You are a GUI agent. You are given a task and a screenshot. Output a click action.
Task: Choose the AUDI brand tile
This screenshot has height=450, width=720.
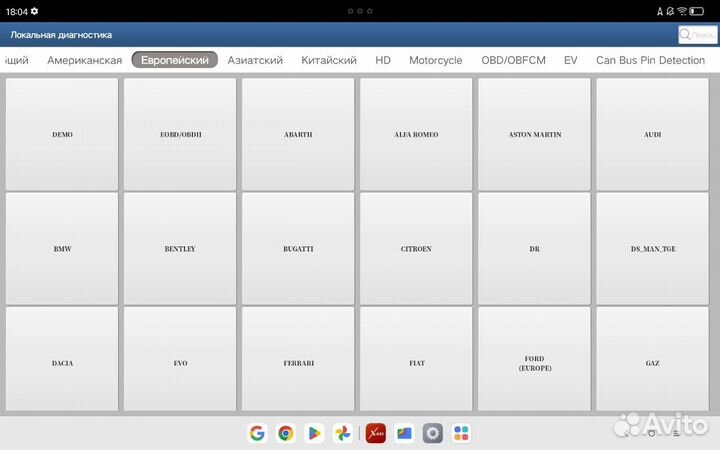pos(652,134)
